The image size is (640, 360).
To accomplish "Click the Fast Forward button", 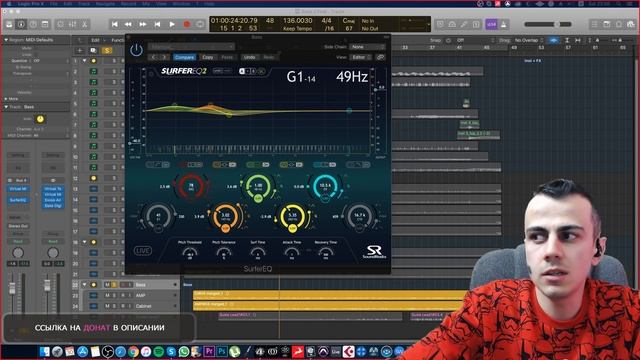I will pyautogui.click(x=142, y=24).
